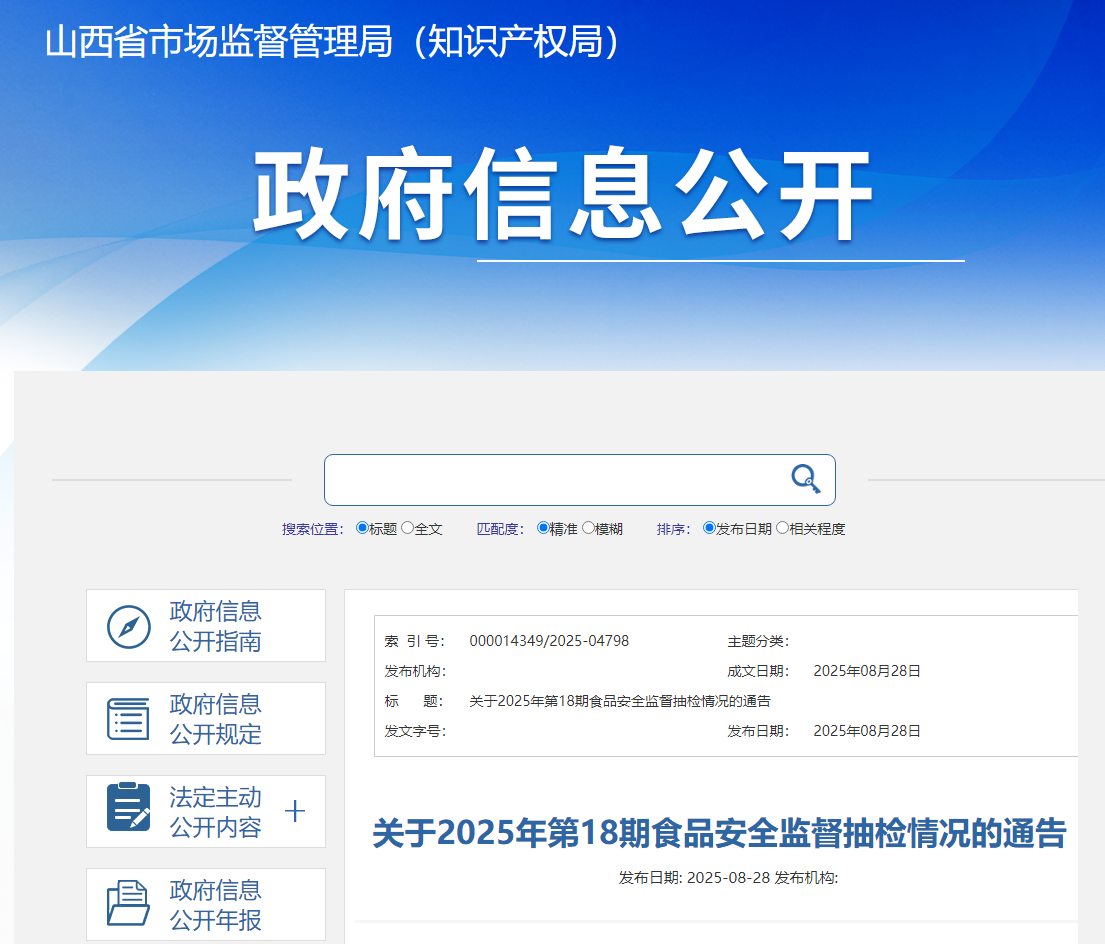
Task: Select the 全文 search position radio
Action: (407, 528)
